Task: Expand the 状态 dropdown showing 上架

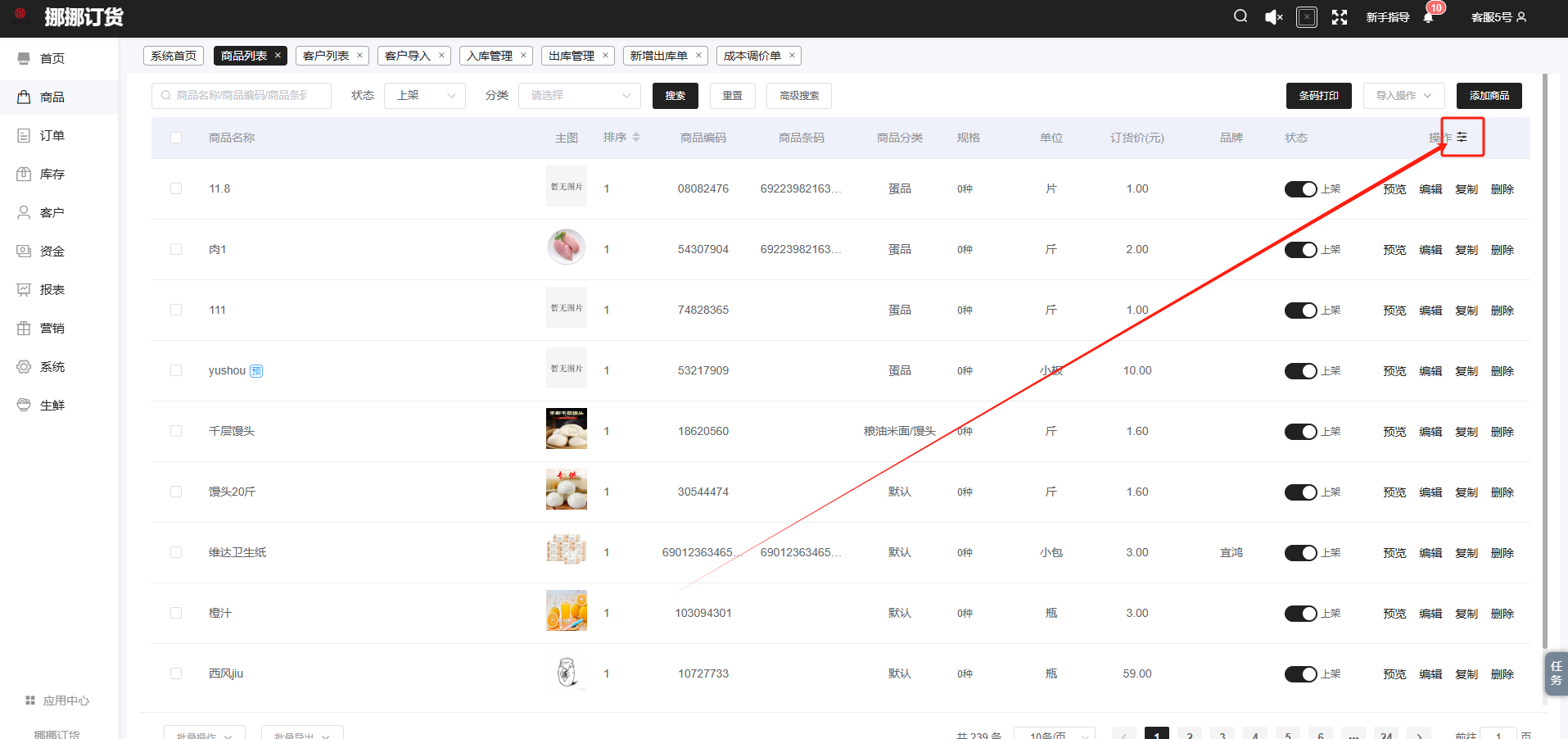Action: [x=425, y=96]
